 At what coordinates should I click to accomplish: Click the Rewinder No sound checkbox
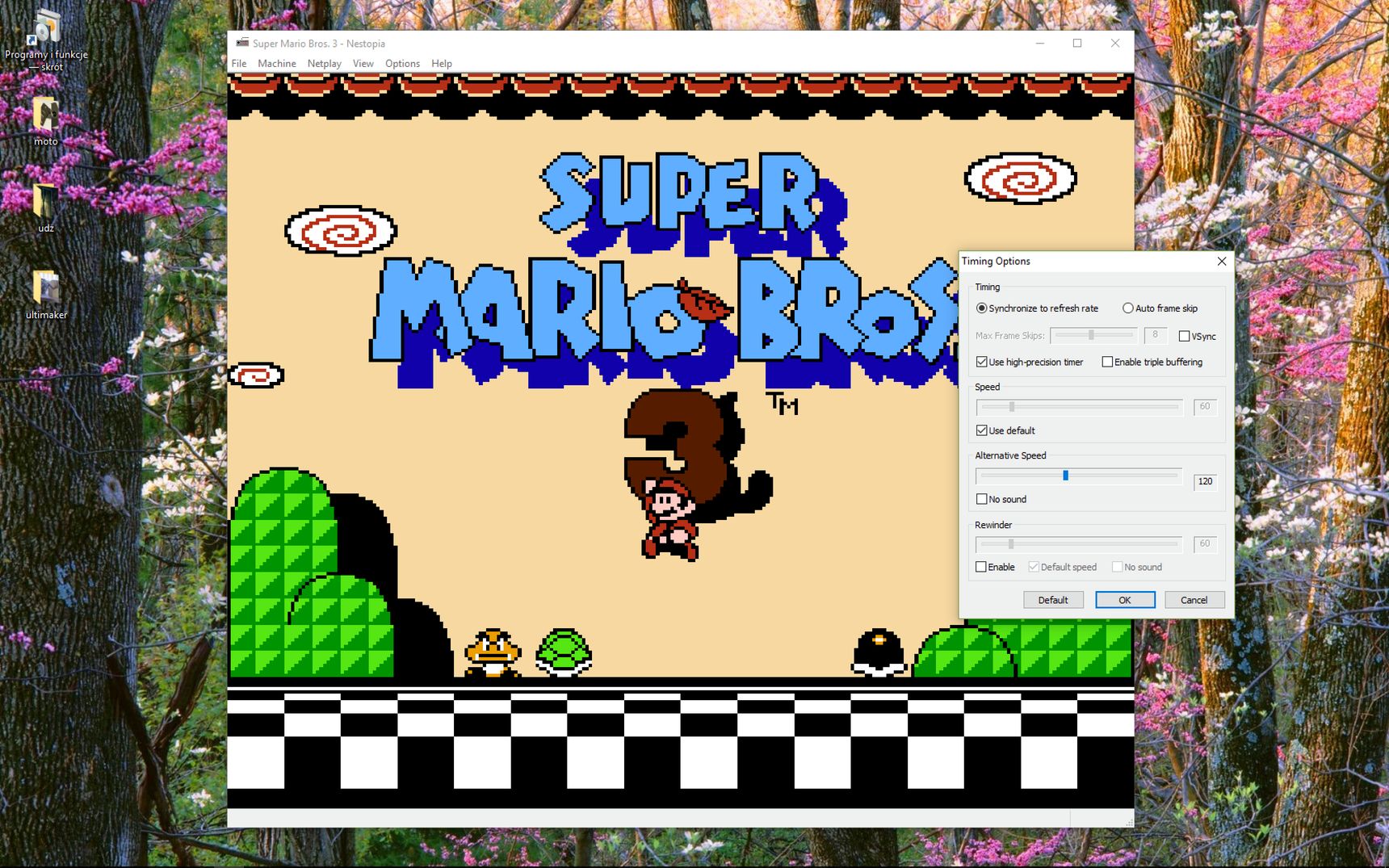click(x=1137, y=567)
